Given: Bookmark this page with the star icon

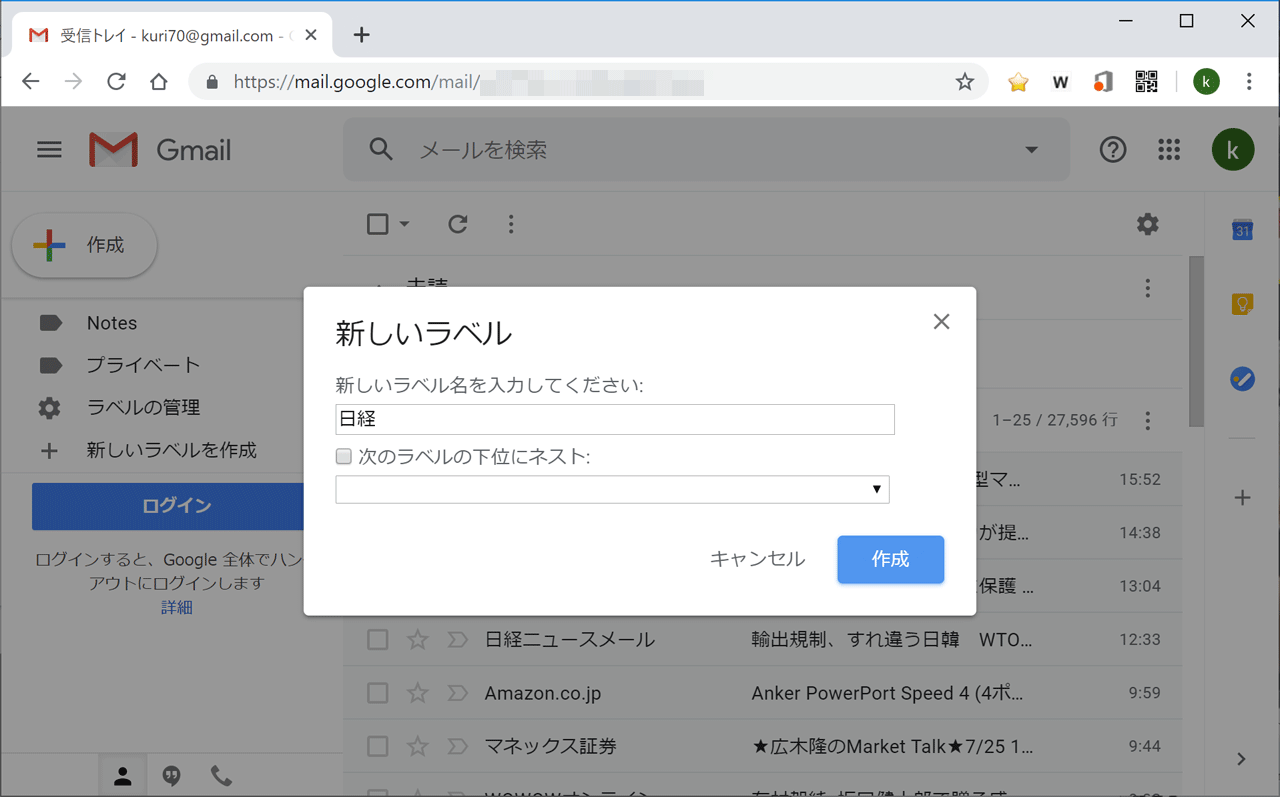Looking at the screenshot, I should 965,82.
